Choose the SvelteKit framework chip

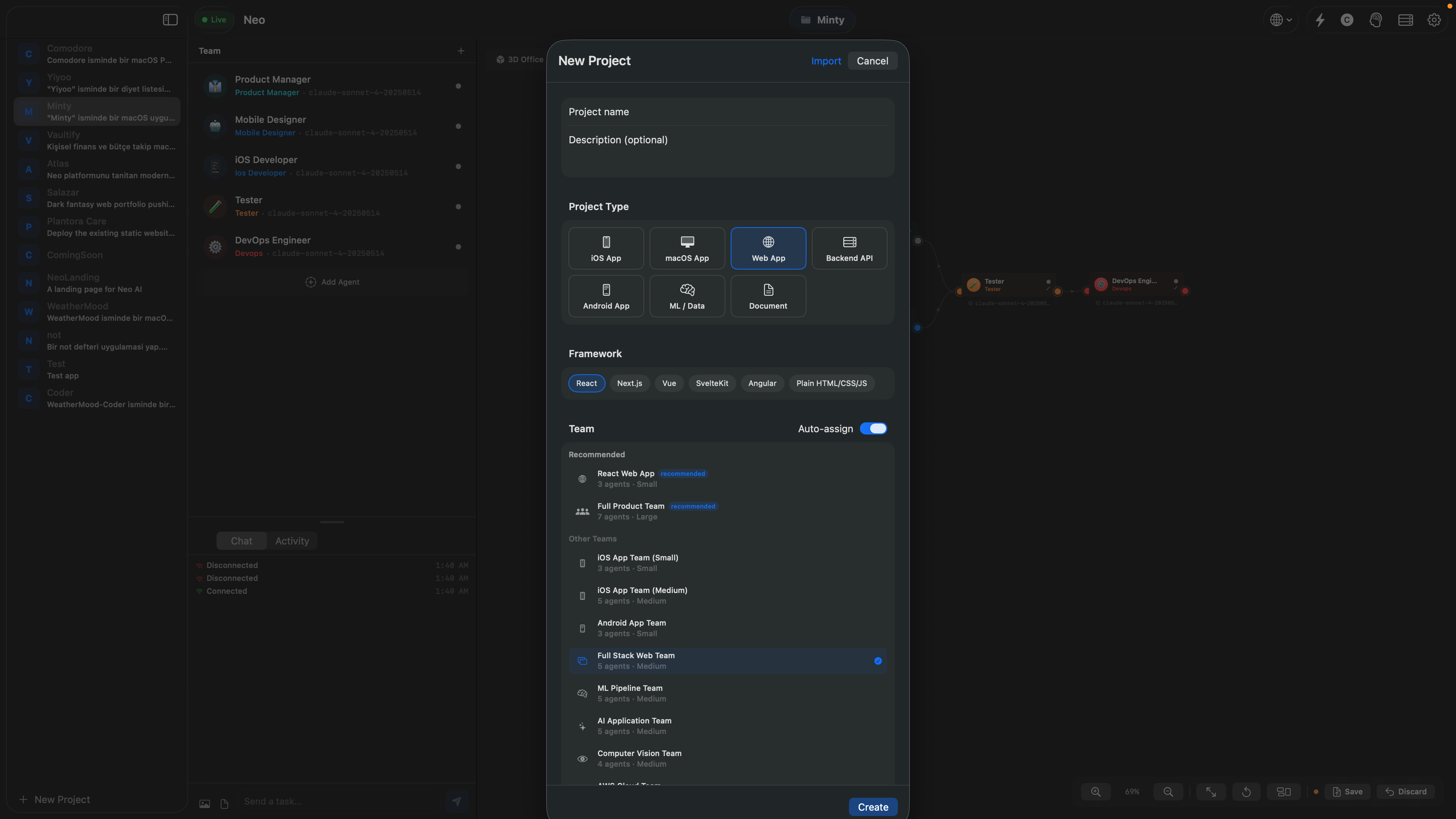point(712,383)
